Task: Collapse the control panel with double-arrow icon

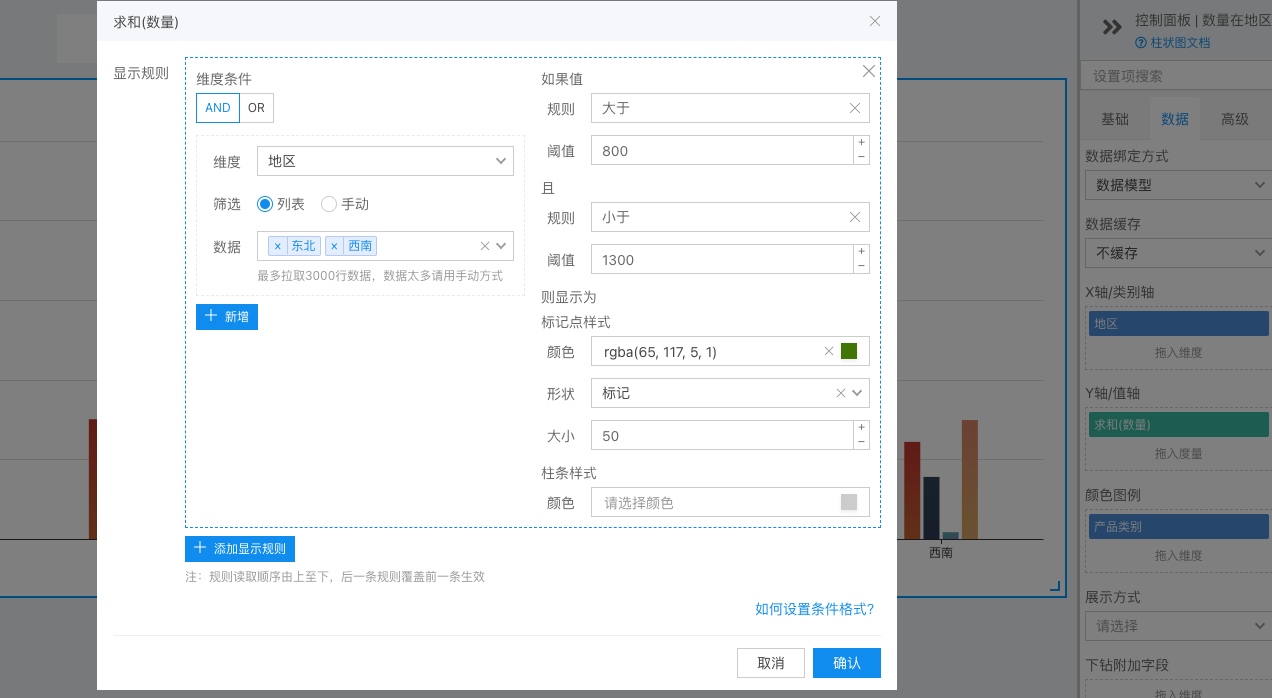Action: click(x=1112, y=28)
